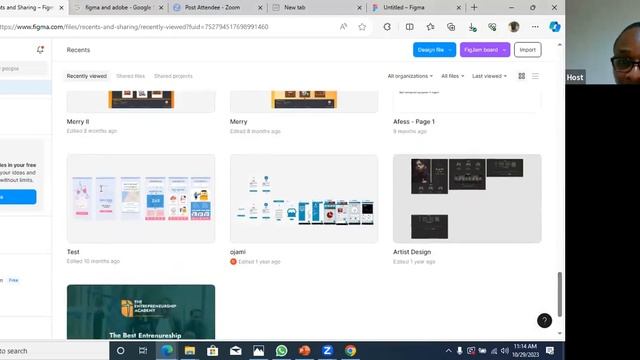The height and width of the screenshot is (360, 640).
Task: Expand the FigJam board dropdown arrow
Action: pos(504,50)
